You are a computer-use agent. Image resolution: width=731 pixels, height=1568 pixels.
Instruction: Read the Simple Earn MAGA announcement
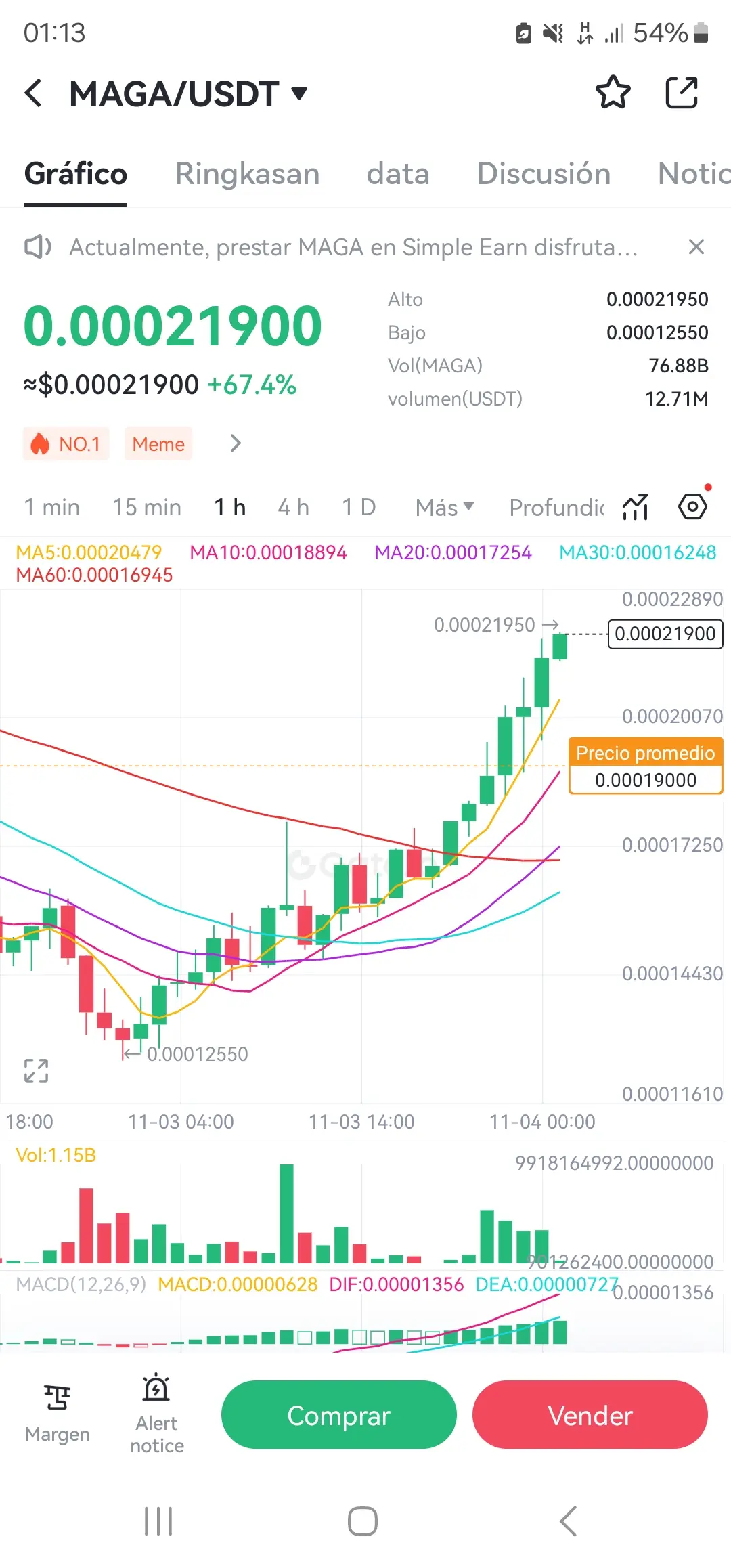(x=353, y=247)
